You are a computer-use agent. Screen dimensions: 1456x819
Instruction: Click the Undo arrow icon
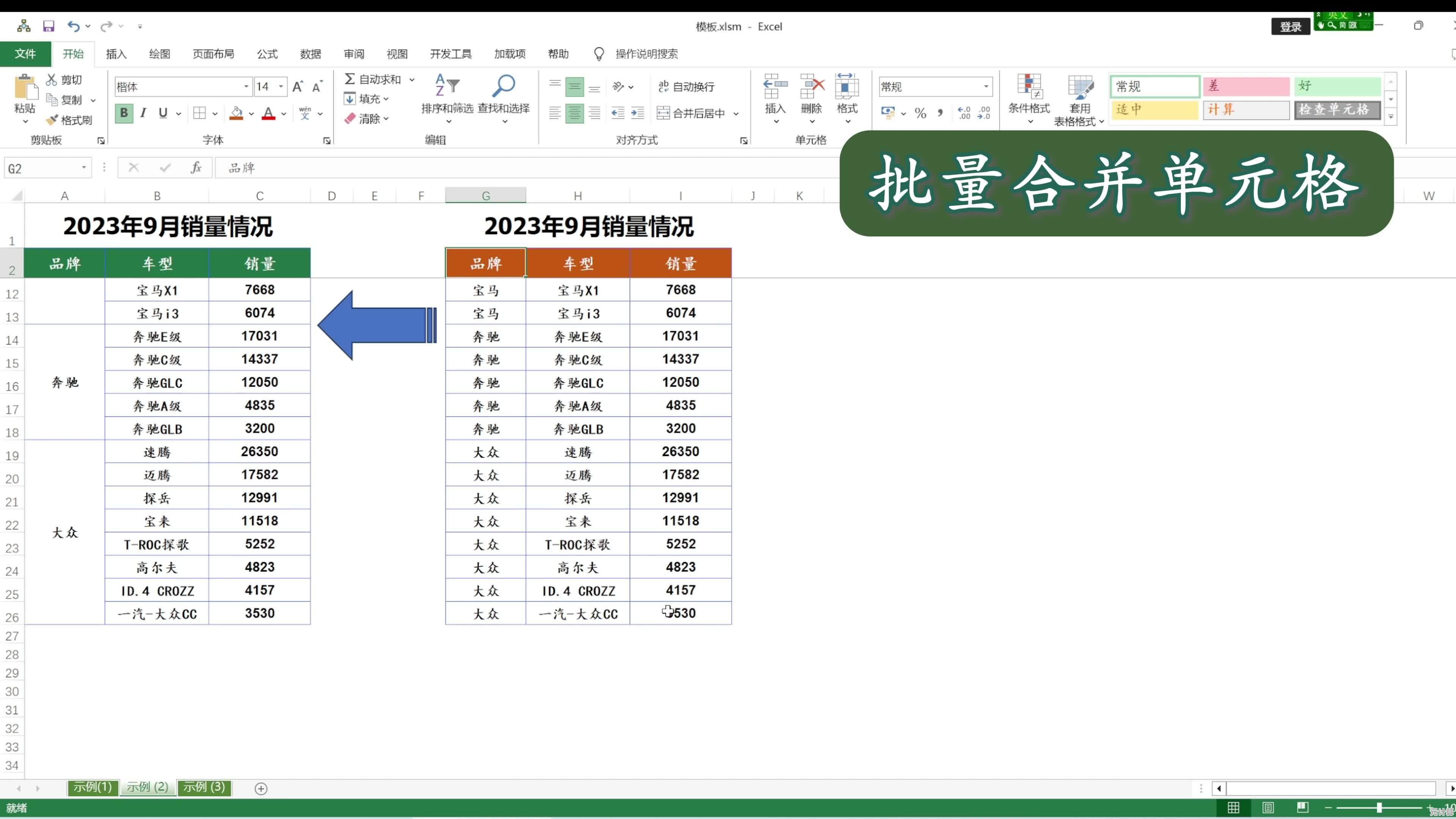(73, 26)
